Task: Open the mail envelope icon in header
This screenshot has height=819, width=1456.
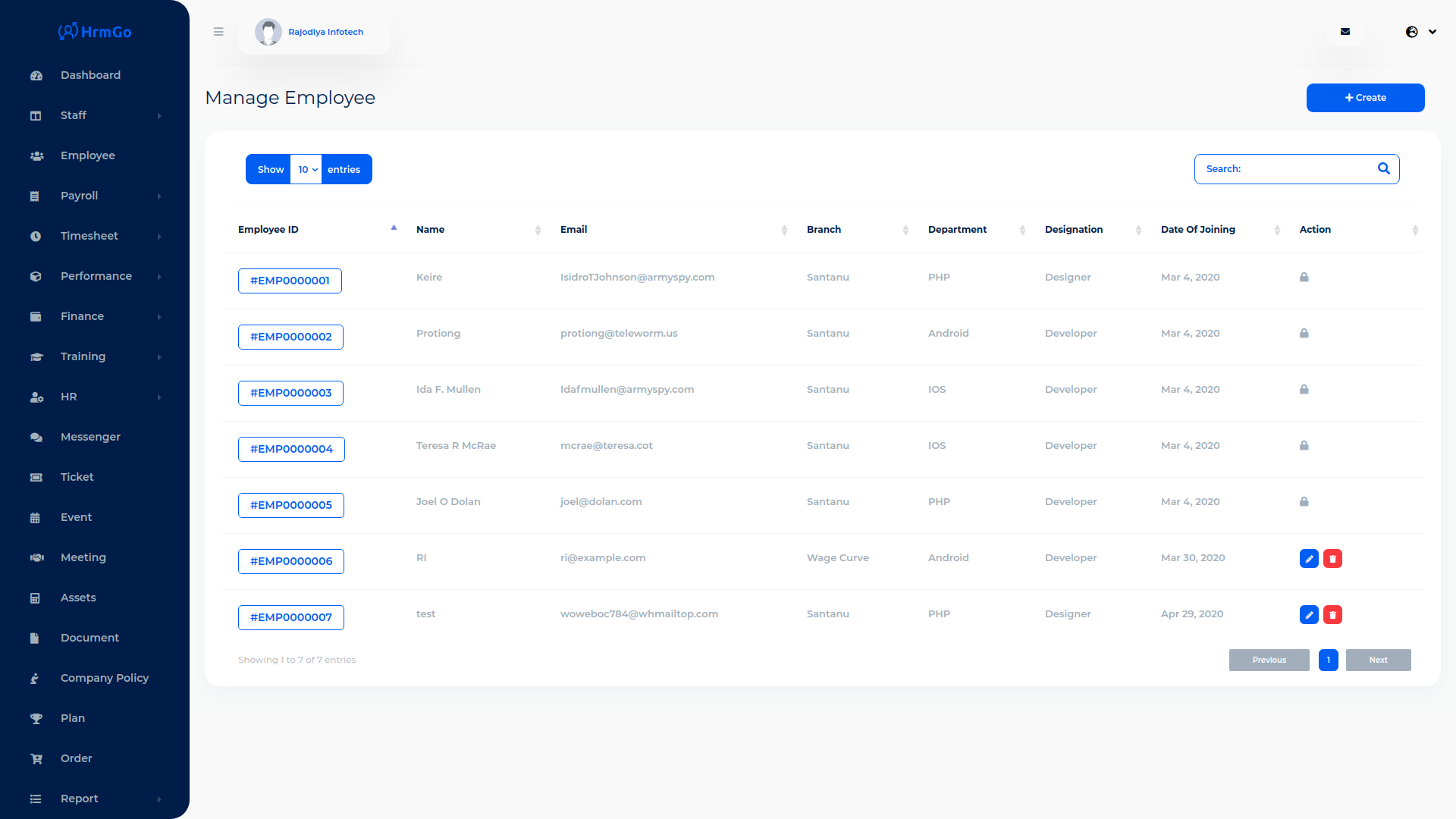Action: pyautogui.click(x=1345, y=32)
